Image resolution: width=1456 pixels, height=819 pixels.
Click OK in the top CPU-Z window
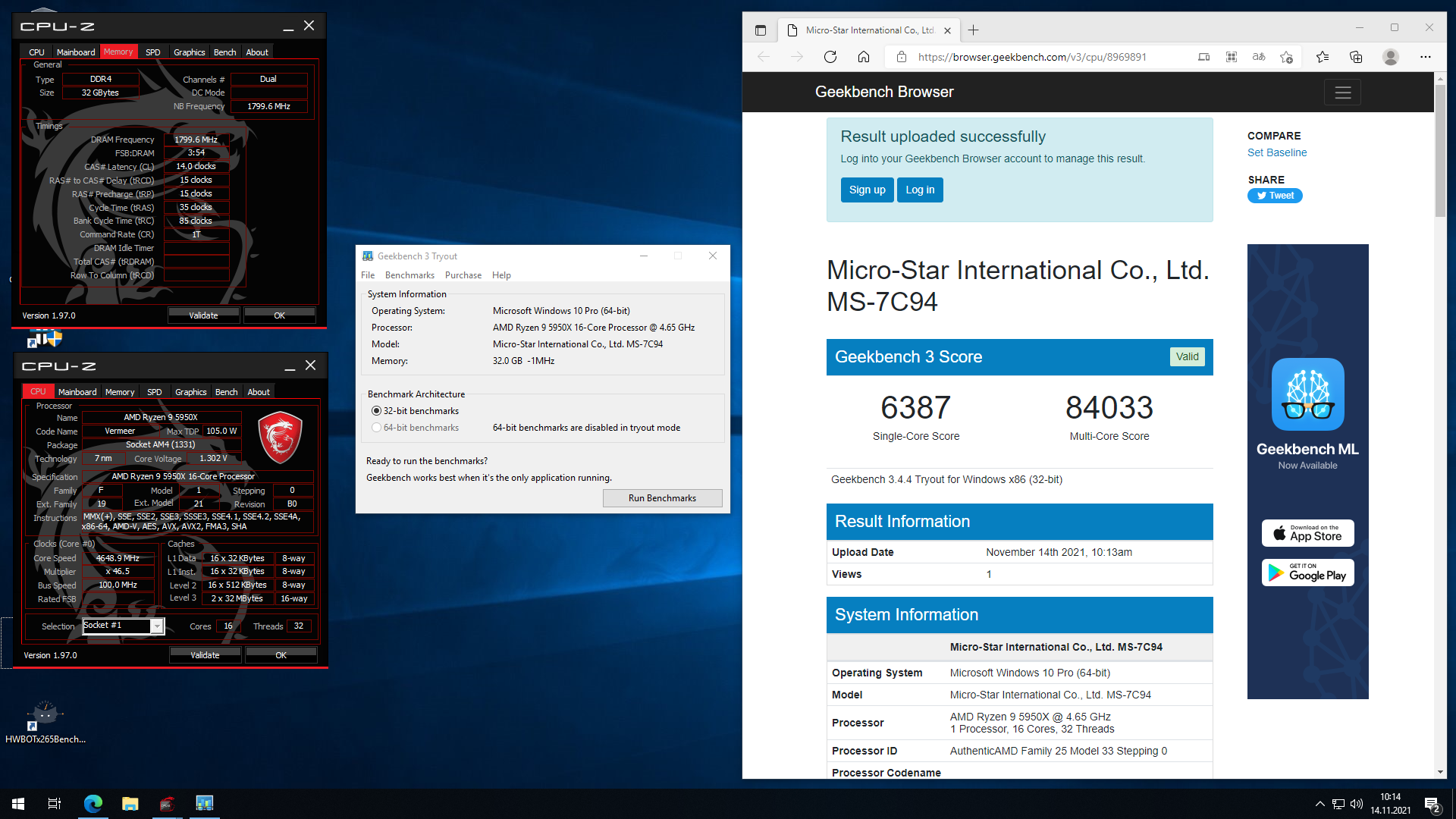(280, 315)
